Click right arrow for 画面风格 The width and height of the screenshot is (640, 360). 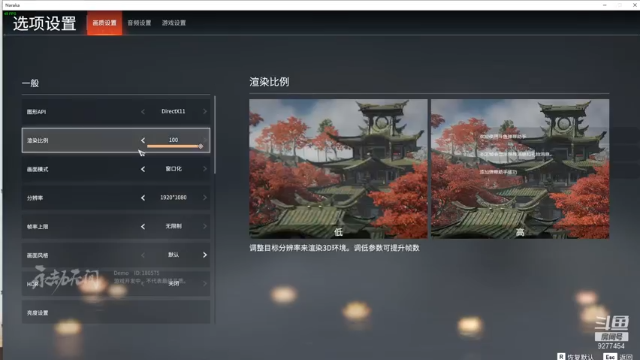204,255
